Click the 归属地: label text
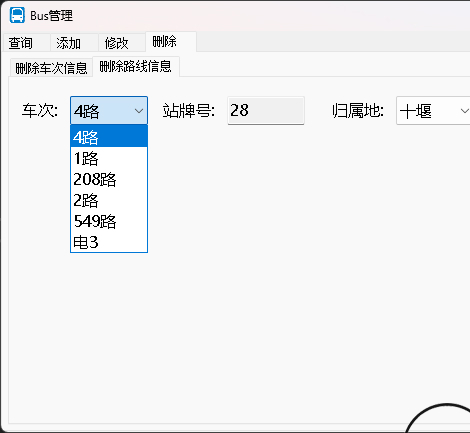470x433 pixels. click(358, 110)
